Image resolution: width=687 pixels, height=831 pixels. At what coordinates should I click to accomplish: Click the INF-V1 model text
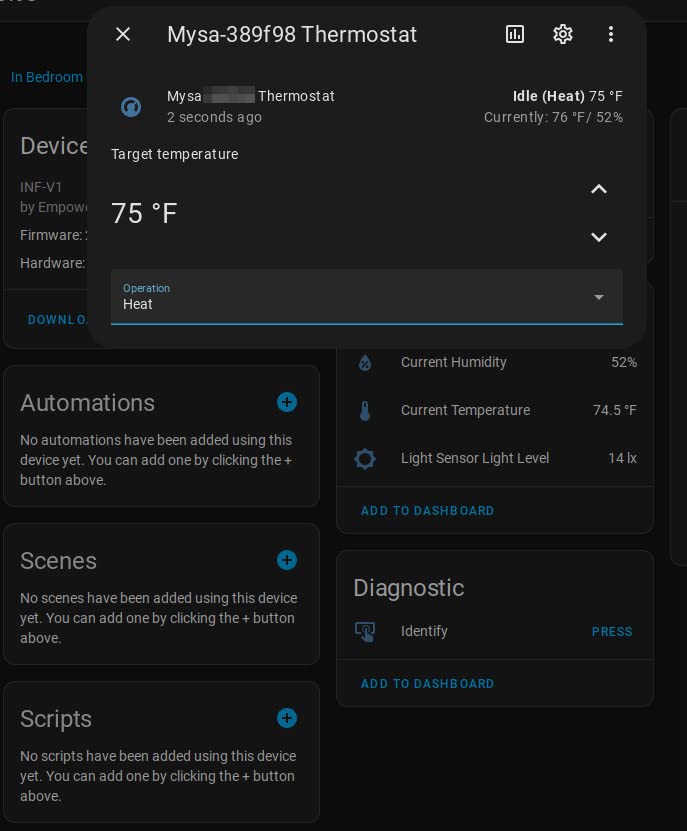[x=41, y=187]
